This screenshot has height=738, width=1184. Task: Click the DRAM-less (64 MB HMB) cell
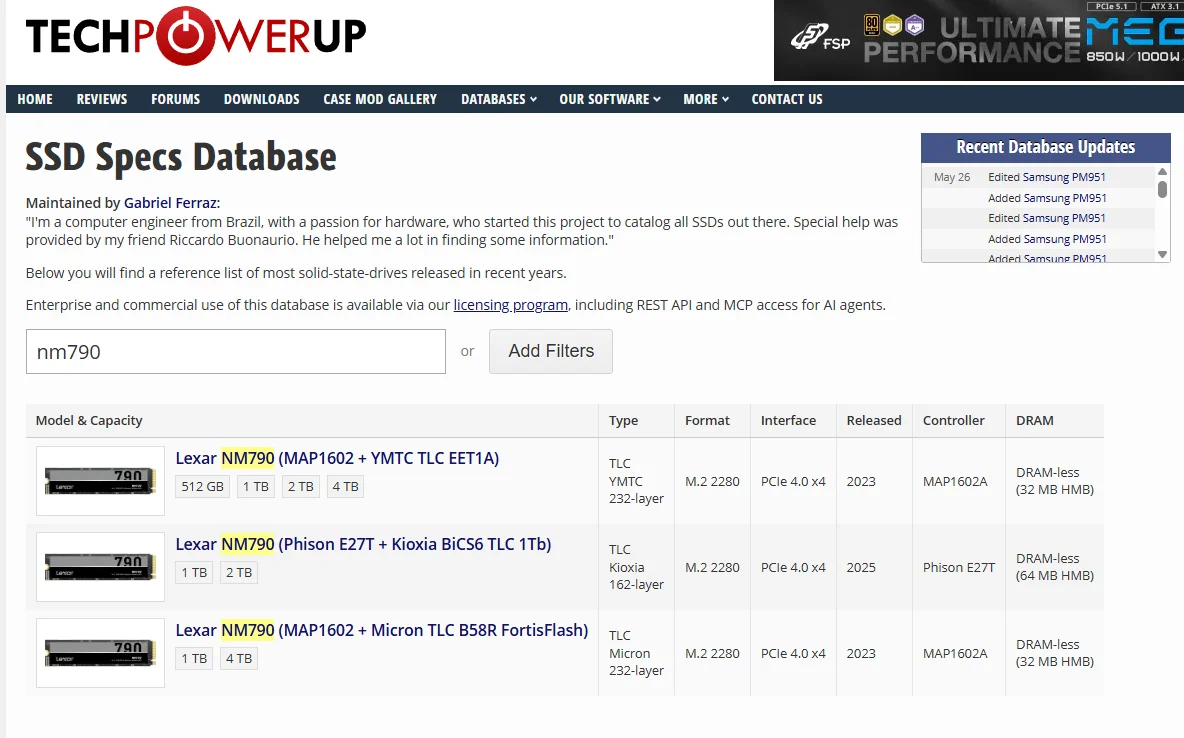coord(1055,567)
